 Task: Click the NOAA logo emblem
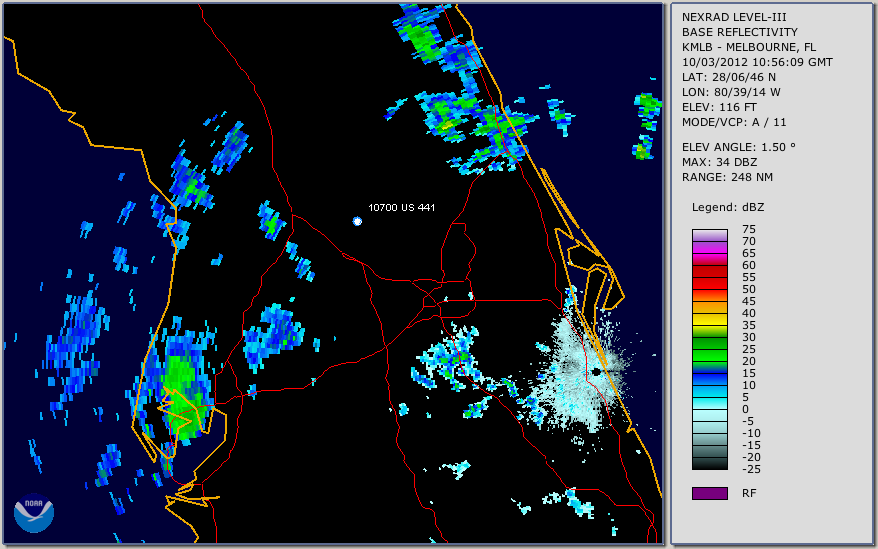click(x=34, y=513)
